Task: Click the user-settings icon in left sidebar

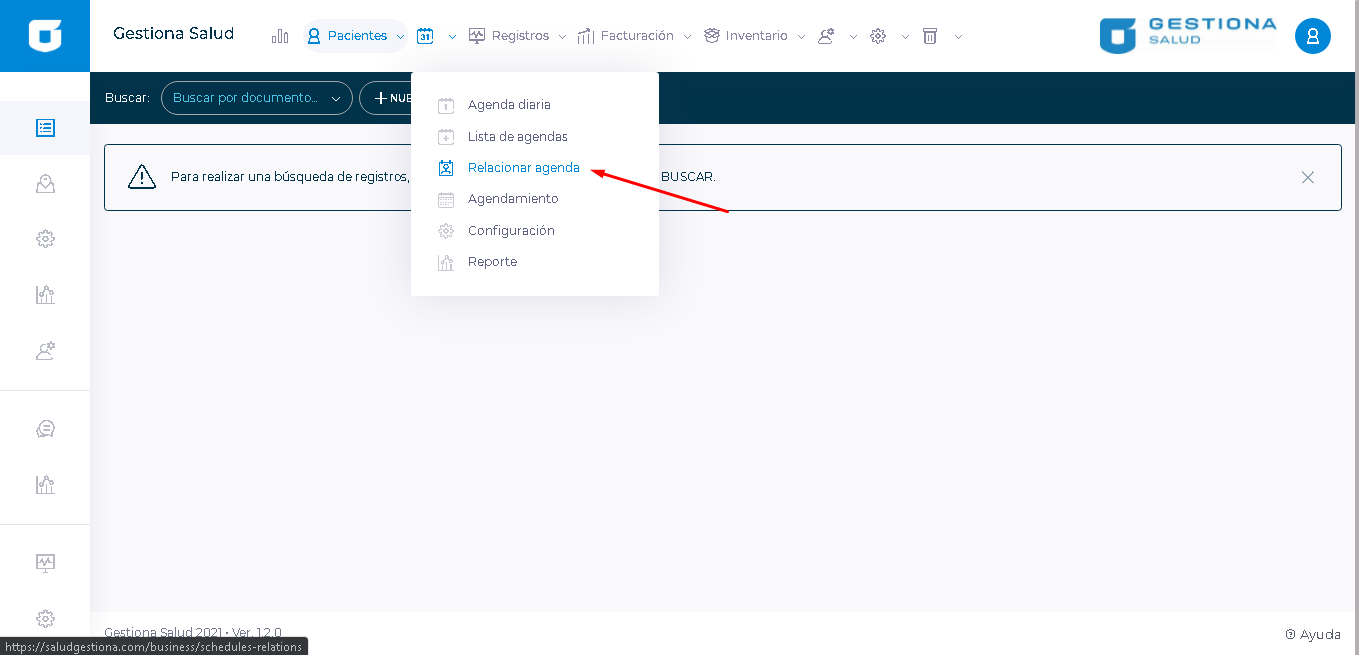Action: point(45,351)
